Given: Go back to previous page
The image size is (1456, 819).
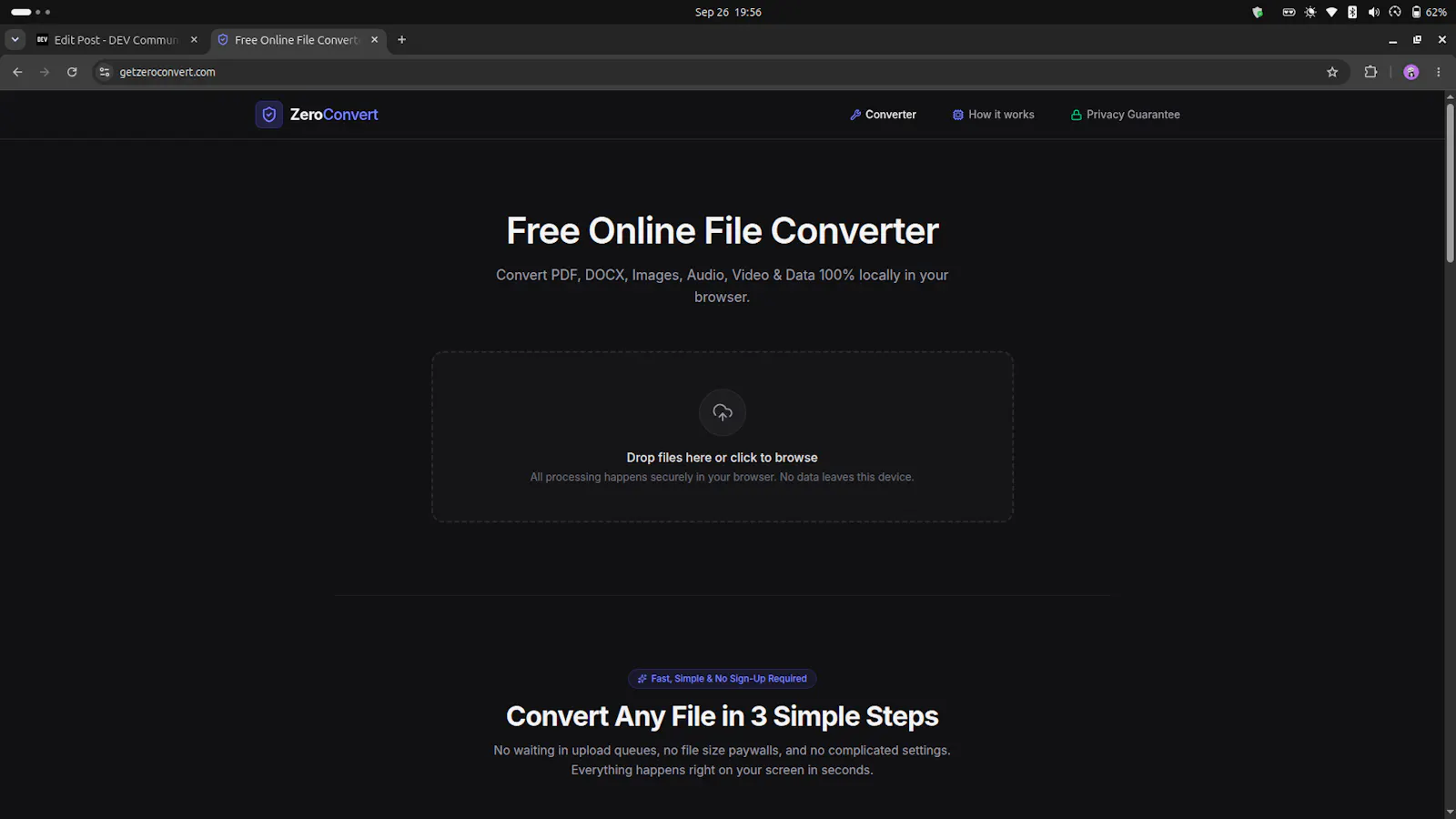Looking at the screenshot, I should [17, 72].
